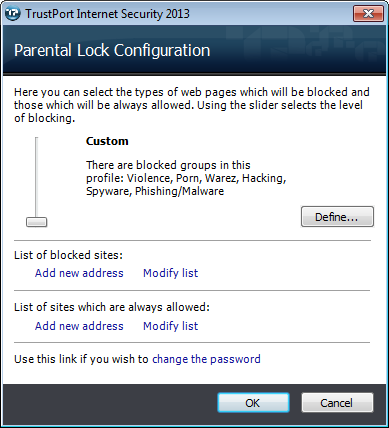Modify list of blocked sites
Image resolution: width=389 pixels, height=428 pixels.
170,273
